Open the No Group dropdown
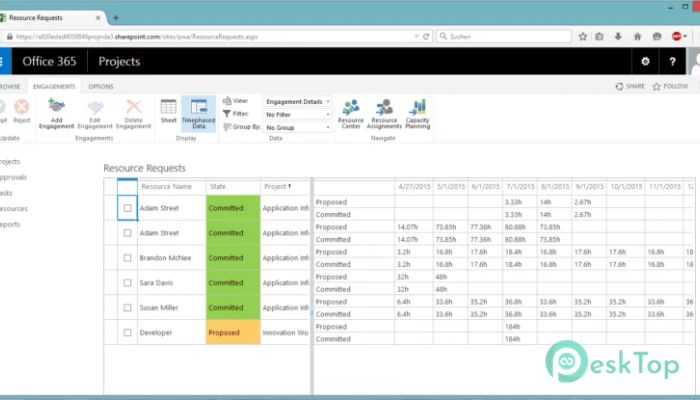The image size is (700, 400). (x=297, y=128)
